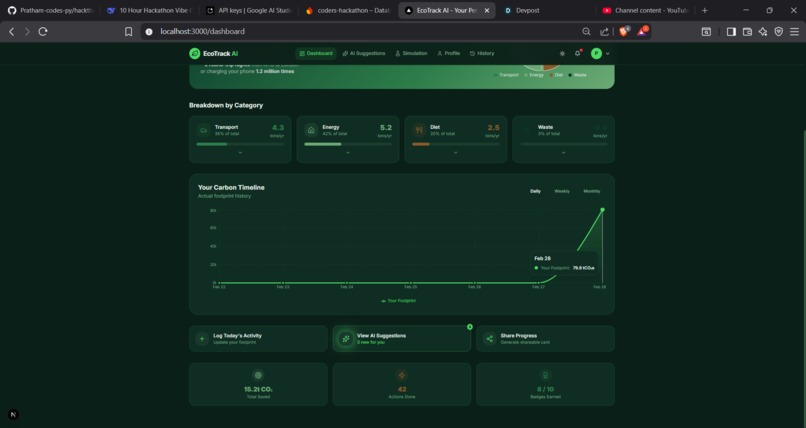806x428 pixels.
Task: Open the browser hamburger menu
Action: pyautogui.click(x=795, y=31)
